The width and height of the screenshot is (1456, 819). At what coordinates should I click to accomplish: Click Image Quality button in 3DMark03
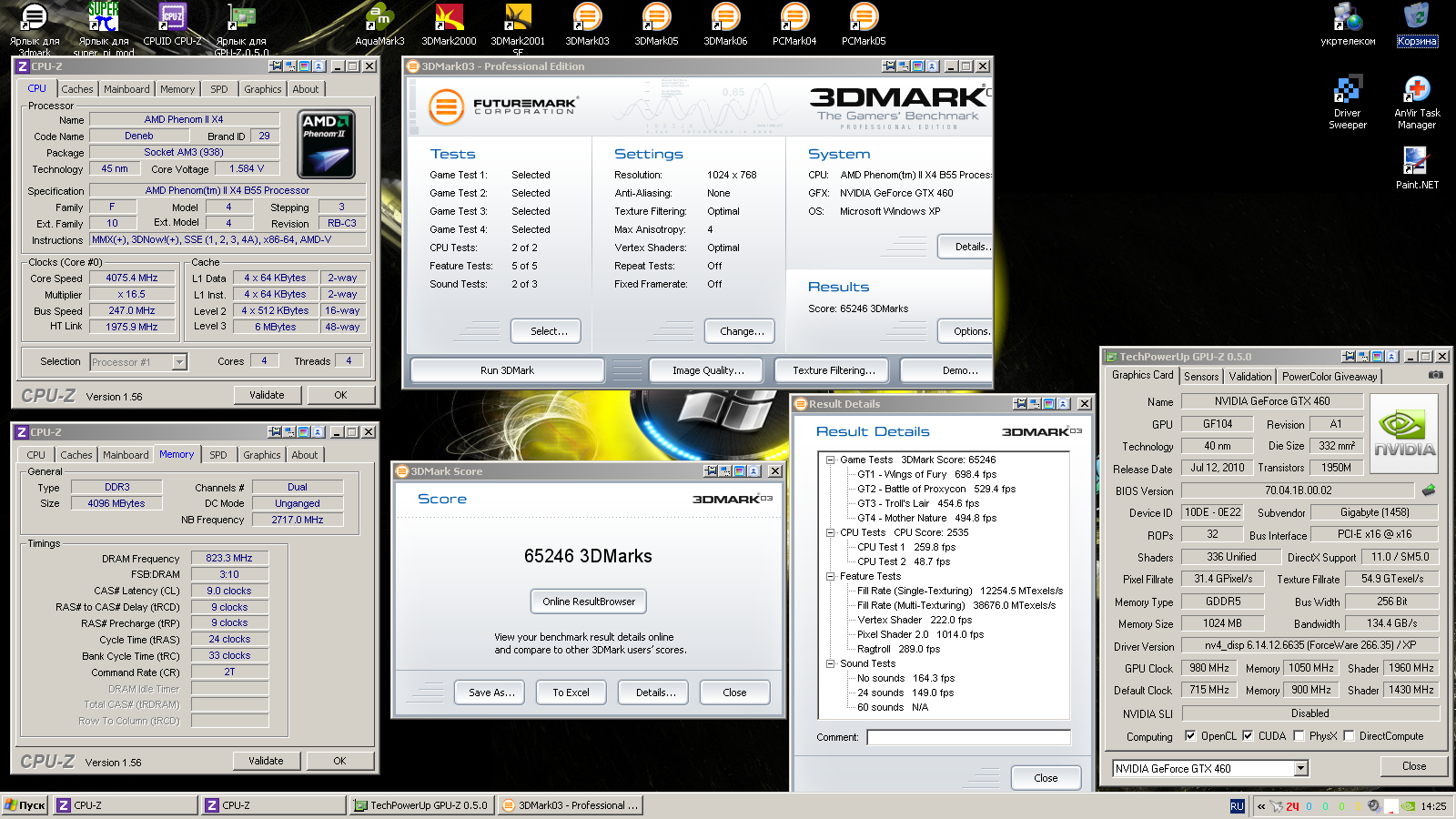[x=708, y=370]
